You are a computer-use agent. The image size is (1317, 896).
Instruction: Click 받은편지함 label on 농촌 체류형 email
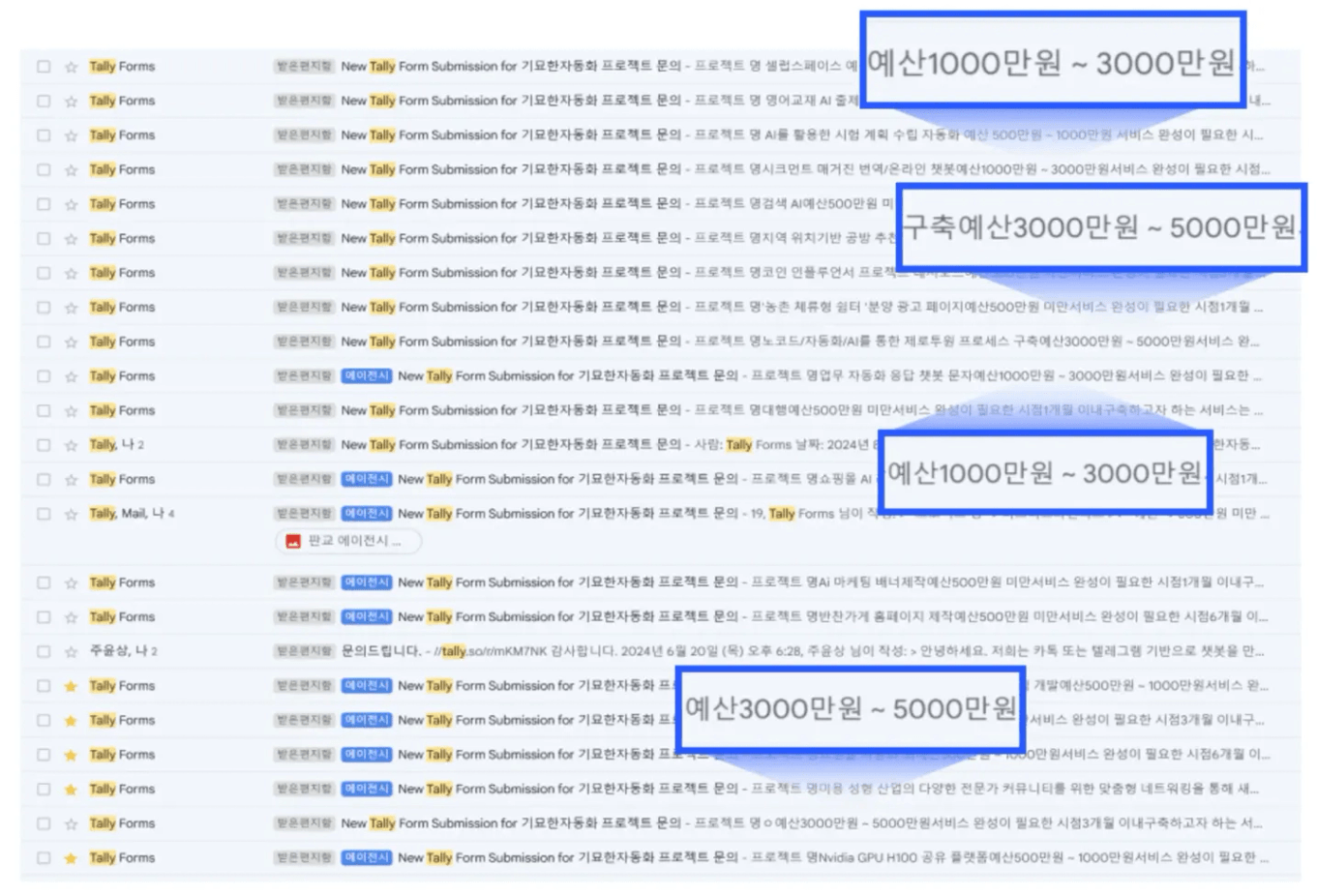304,307
